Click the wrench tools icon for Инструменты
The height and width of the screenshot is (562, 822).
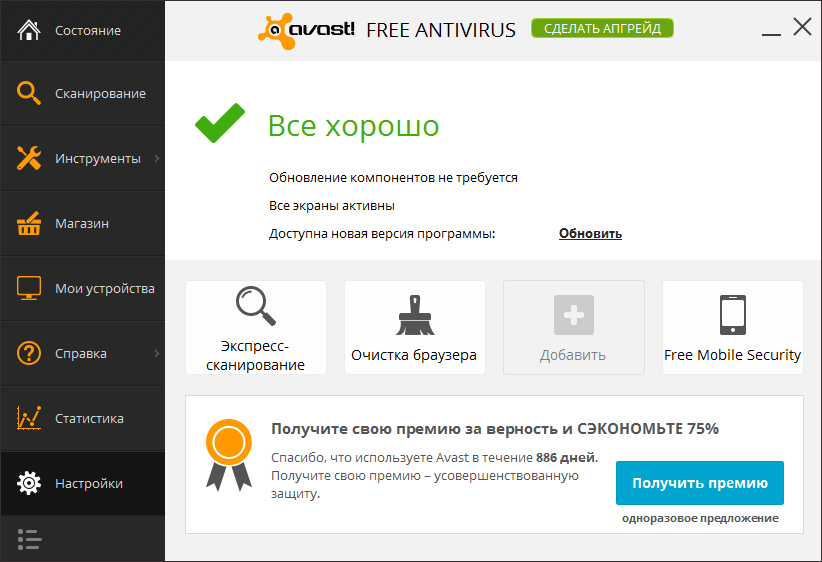[x=29, y=158]
